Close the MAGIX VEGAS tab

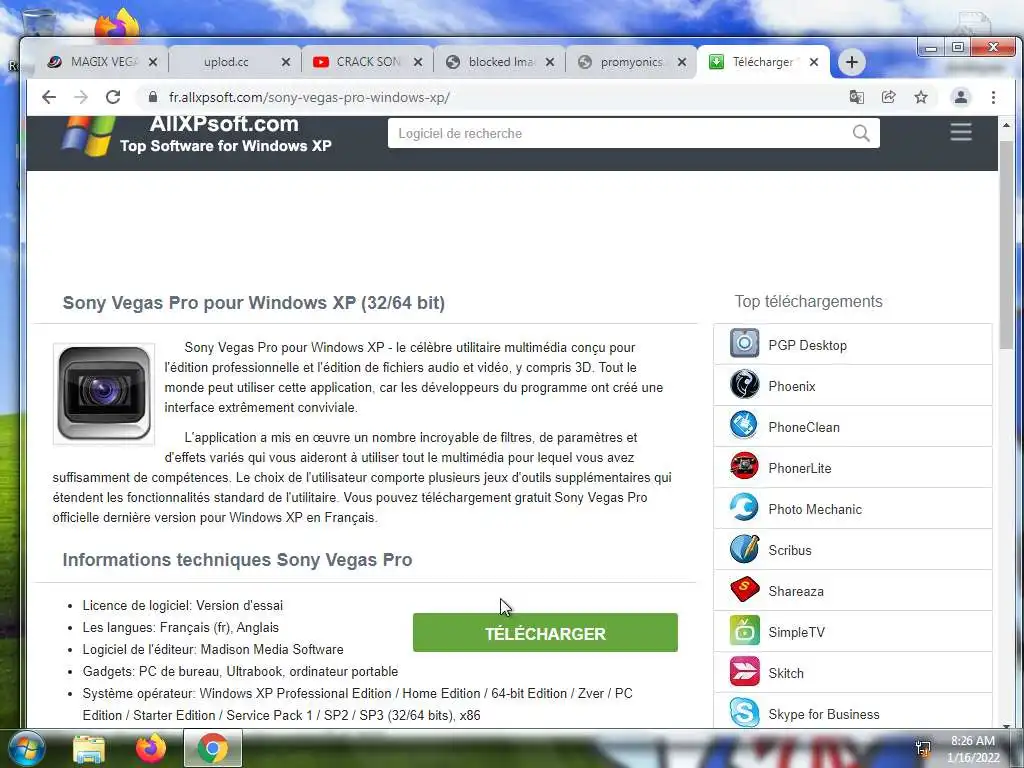pyautogui.click(x=153, y=62)
